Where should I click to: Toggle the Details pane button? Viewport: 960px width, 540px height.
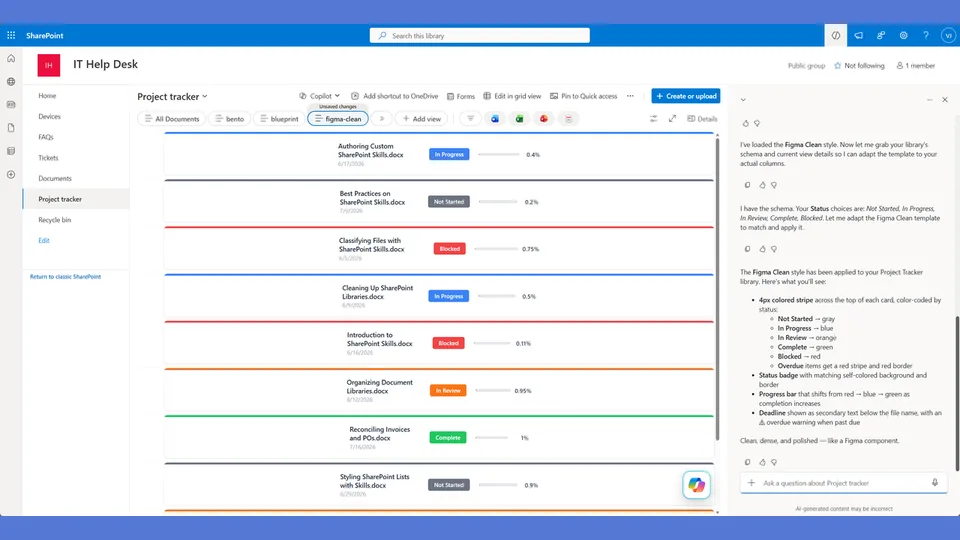coord(702,119)
